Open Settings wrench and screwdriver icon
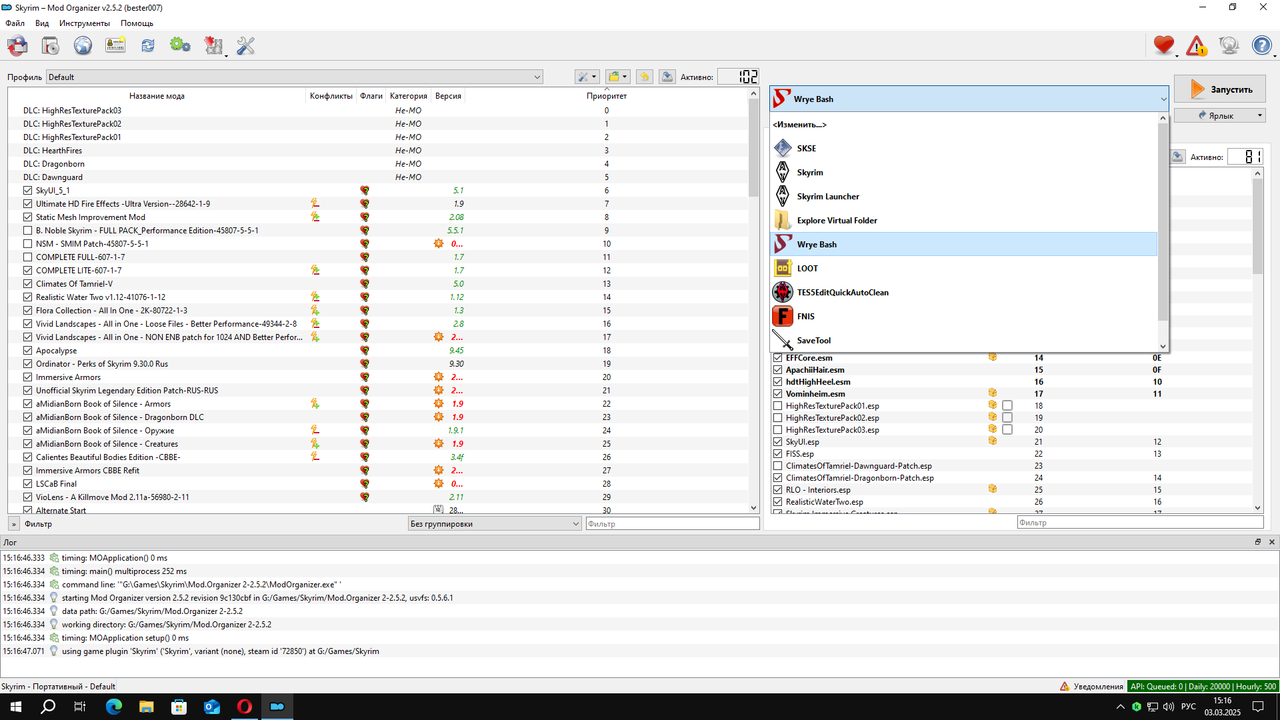 pyautogui.click(x=245, y=46)
